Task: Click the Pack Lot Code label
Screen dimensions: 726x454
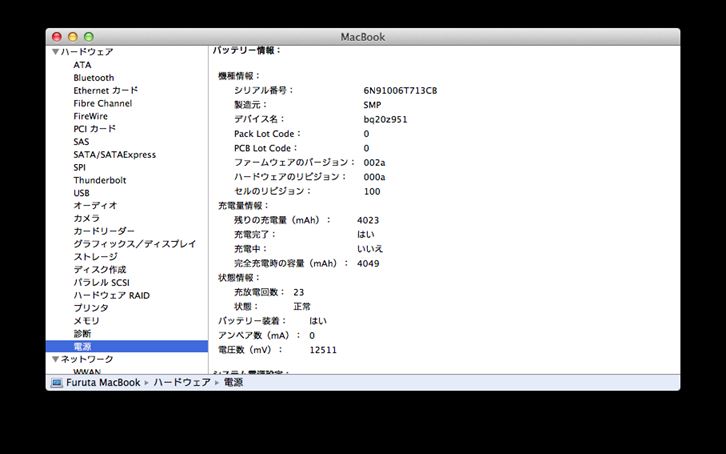Action: pyautogui.click(x=267, y=134)
